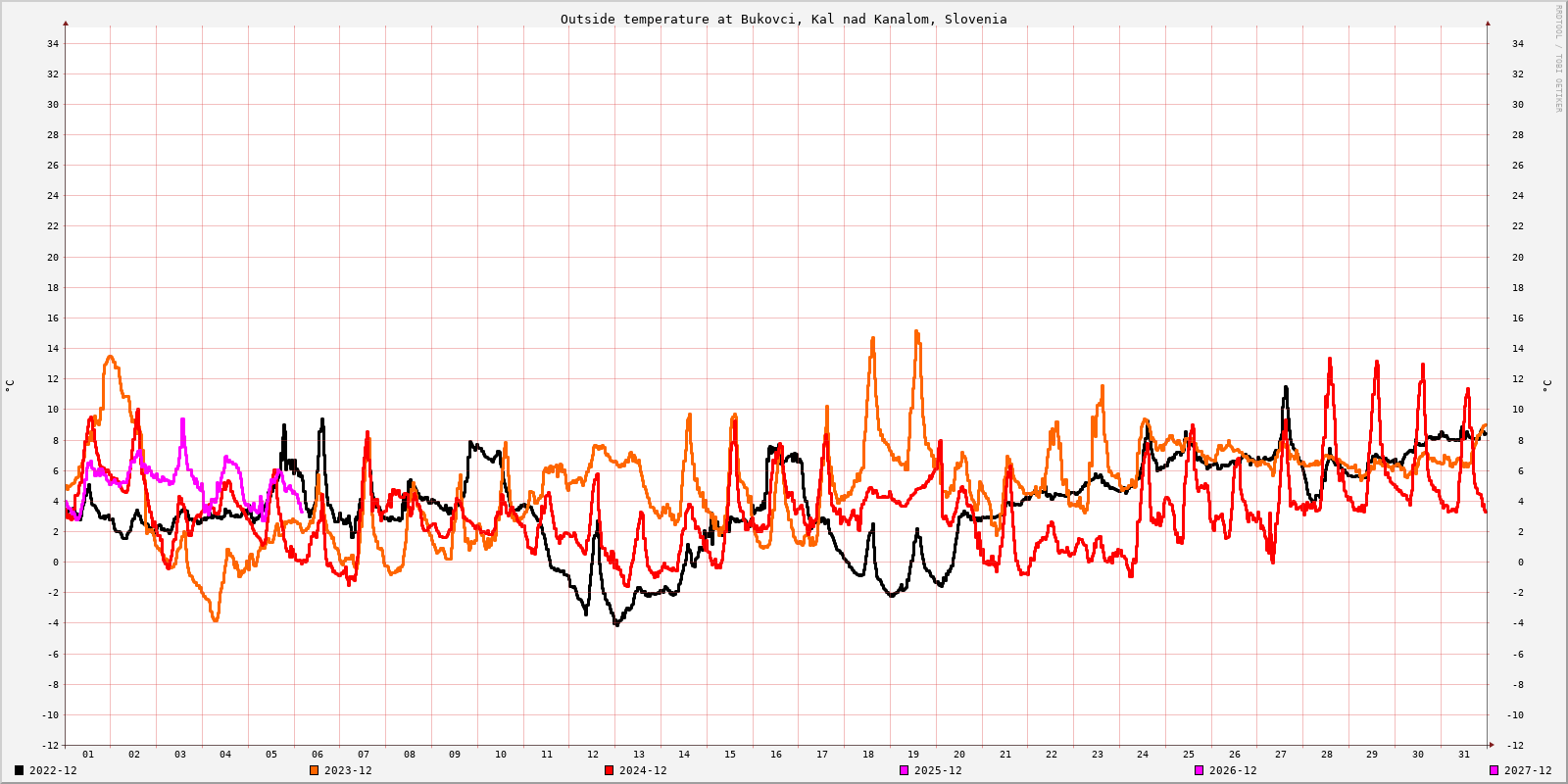The height and width of the screenshot is (784, 1568).
Task: Click the arrow atop the right y-axis
Action: coord(1488,23)
